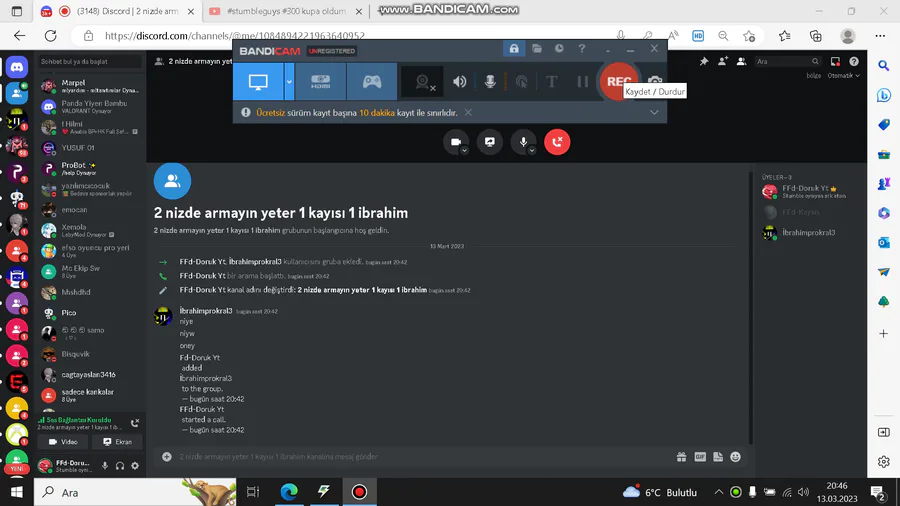Toggle text overlay in Bandicam

(552, 81)
